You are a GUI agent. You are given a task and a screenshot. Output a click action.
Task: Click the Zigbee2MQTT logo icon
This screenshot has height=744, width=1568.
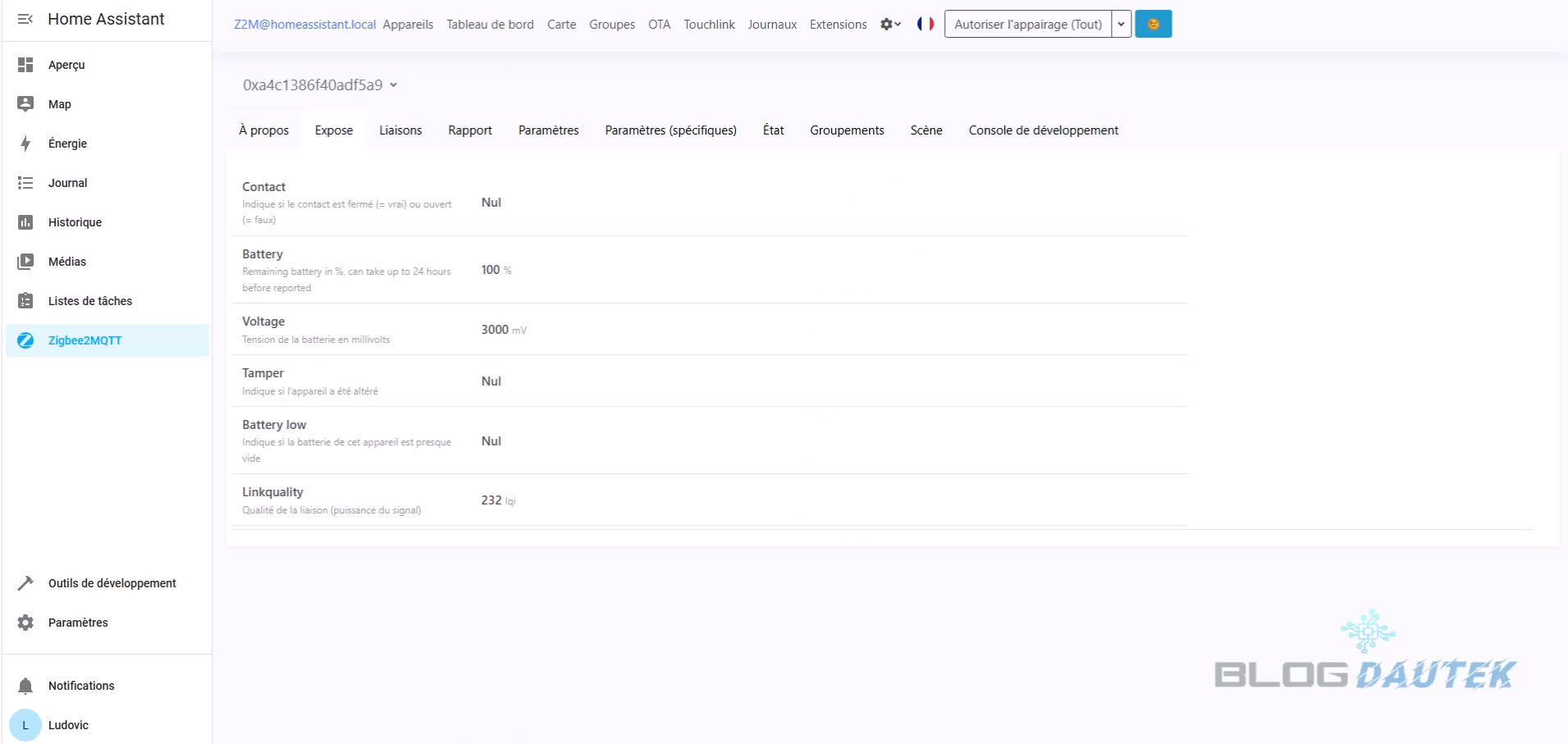click(x=25, y=340)
